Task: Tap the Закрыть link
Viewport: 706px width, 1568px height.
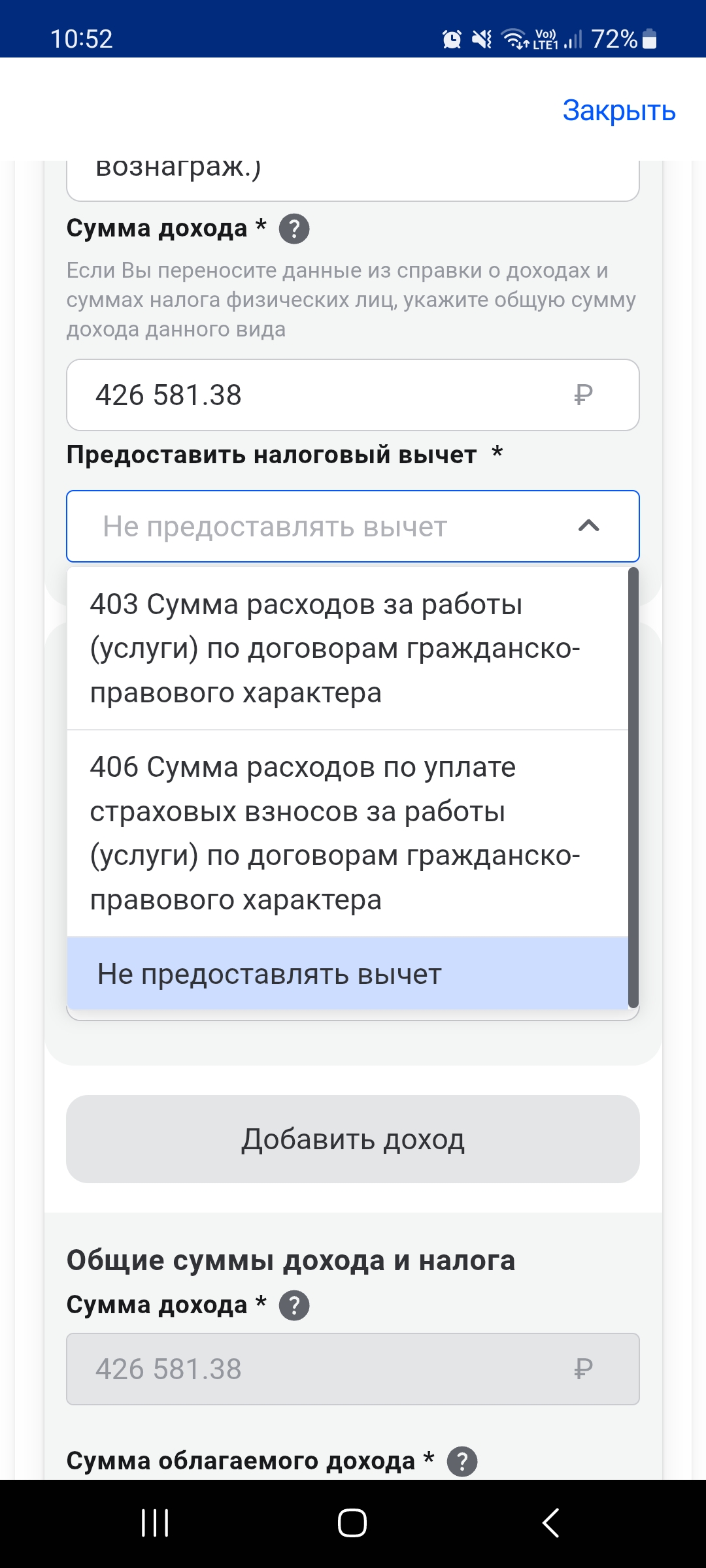Action: (x=618, y=110)
